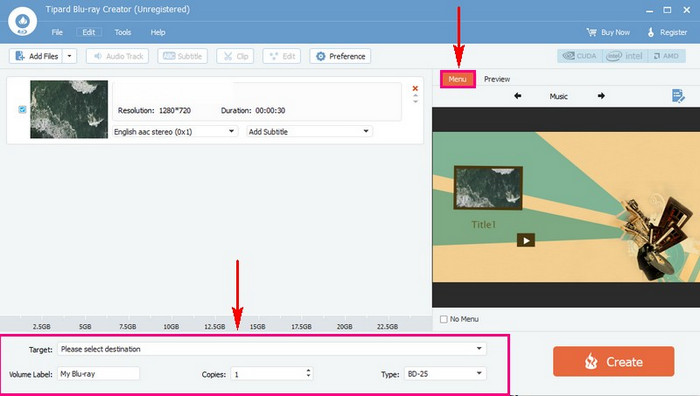Open the Type BD-25 dropdown
The image size is (700, 396).
point(445,374)
